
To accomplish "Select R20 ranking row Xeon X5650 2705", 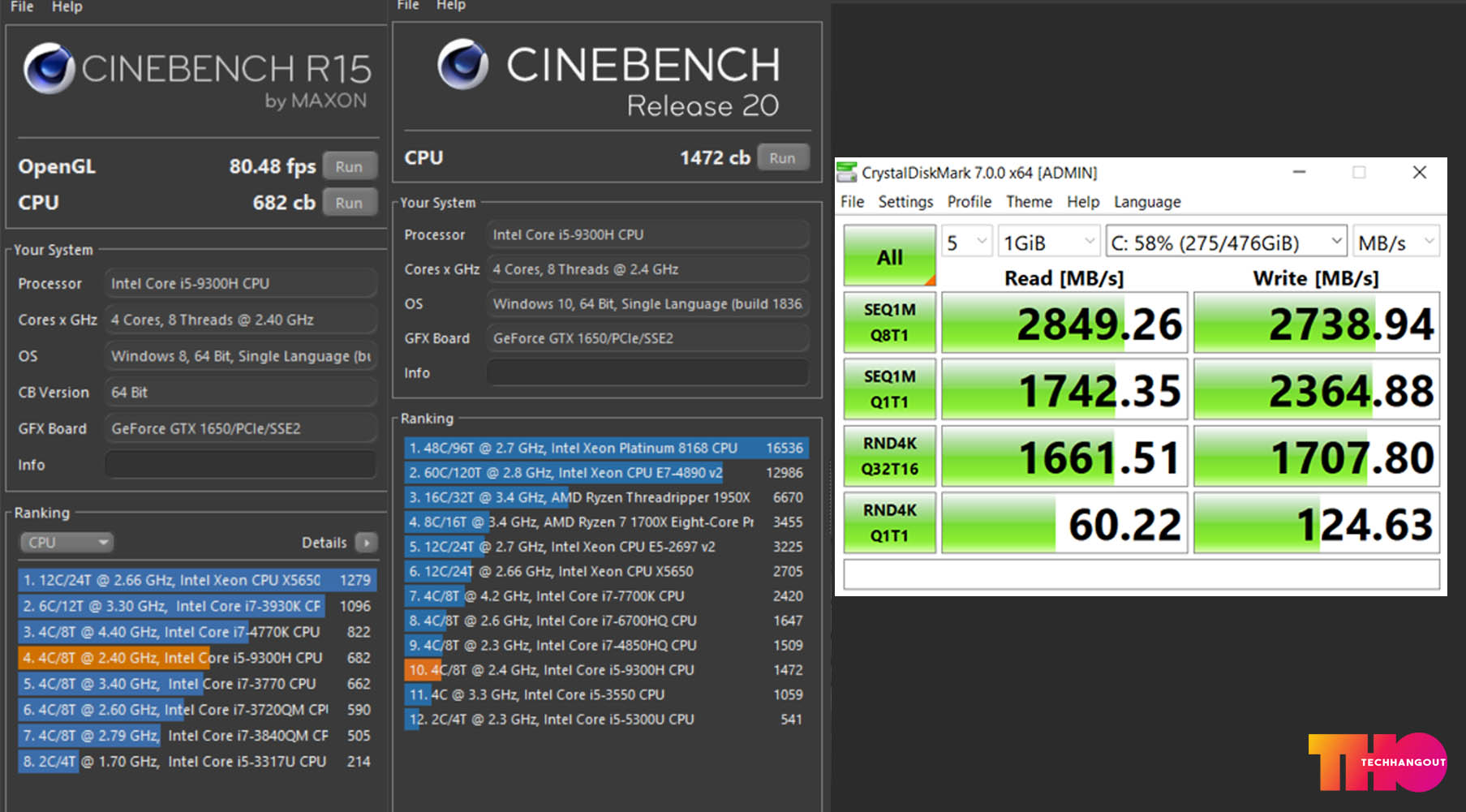I will 606,571.
